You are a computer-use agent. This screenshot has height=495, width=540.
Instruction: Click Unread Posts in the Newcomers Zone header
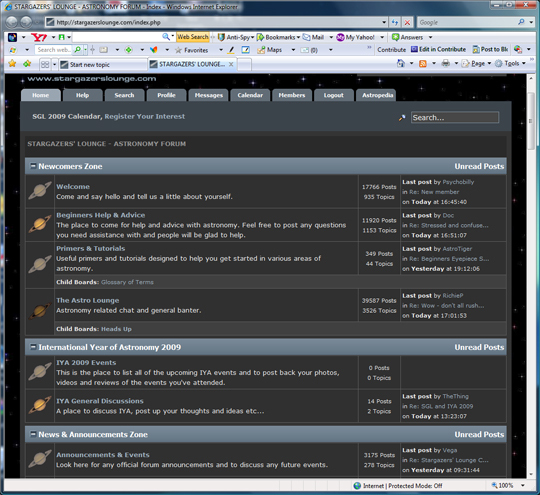[x=479, y=166]
